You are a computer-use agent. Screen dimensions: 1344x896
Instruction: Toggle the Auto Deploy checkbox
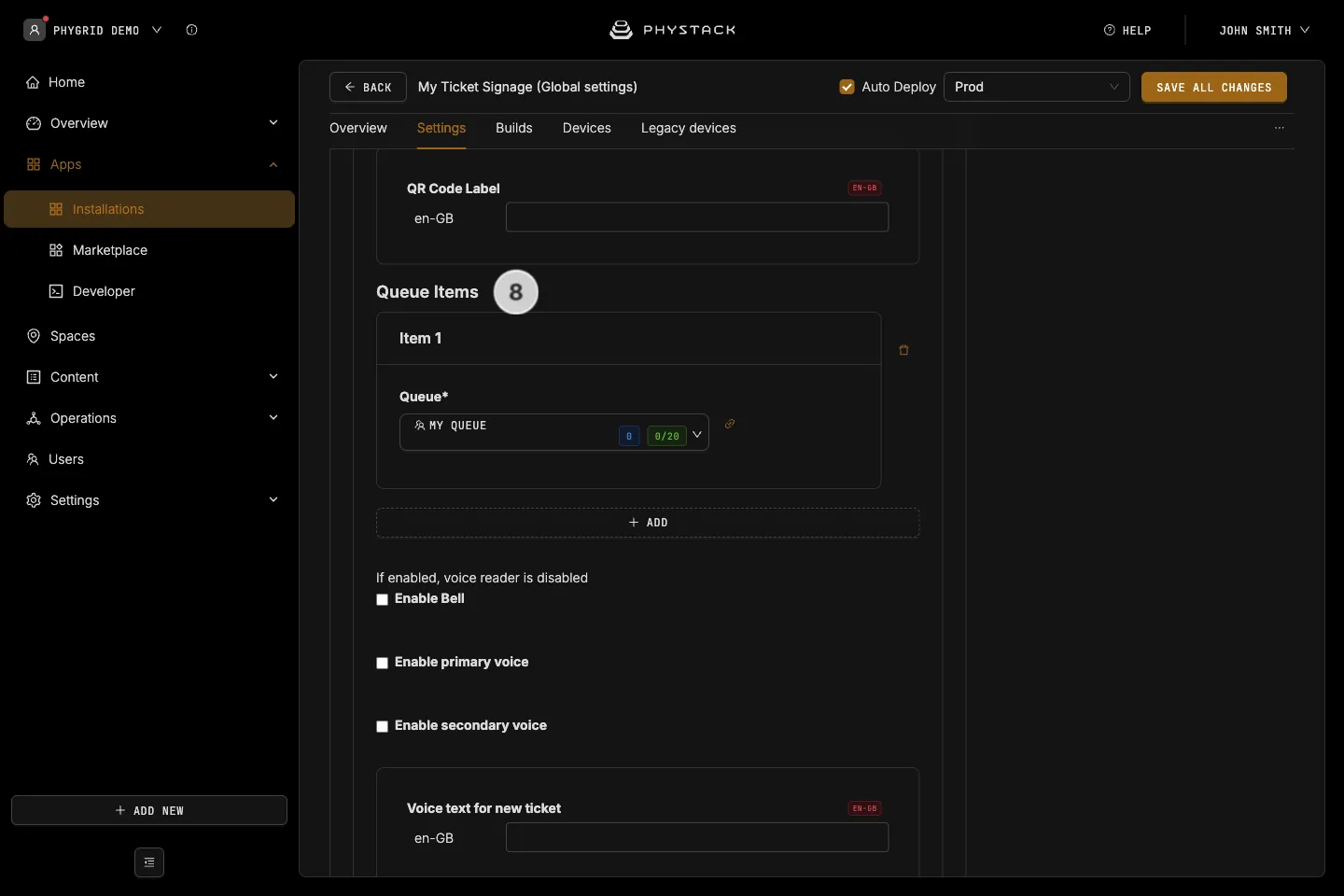(x=847, y=87)
